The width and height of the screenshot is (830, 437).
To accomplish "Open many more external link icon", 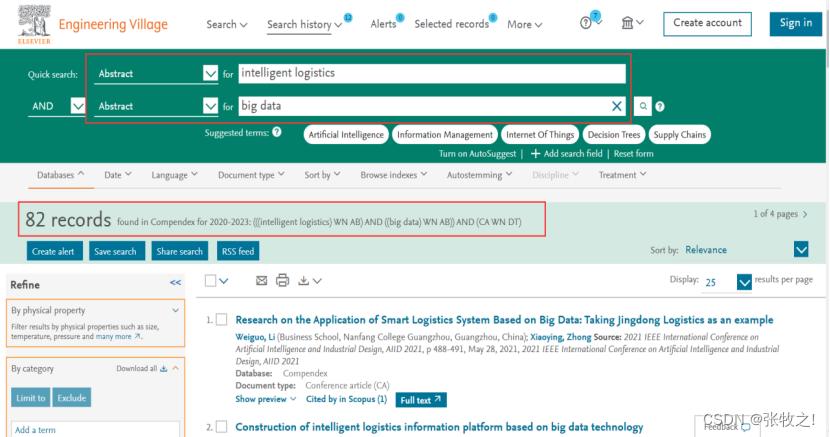I will coord(138,336).
